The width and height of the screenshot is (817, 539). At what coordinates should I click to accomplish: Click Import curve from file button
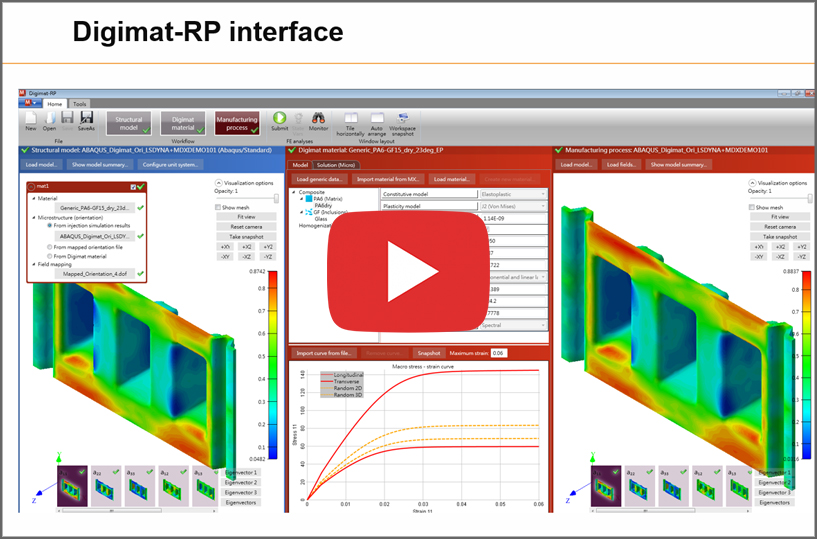[x=324, y=353]
